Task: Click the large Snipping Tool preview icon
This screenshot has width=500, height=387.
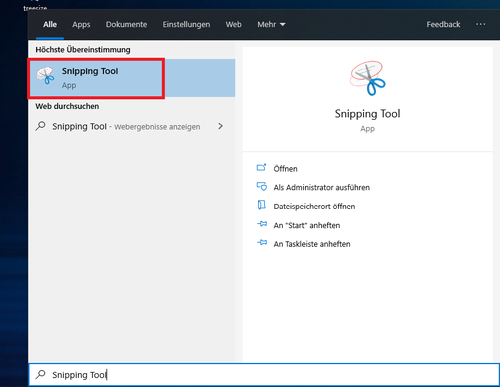Action: (x=367, y=78)
